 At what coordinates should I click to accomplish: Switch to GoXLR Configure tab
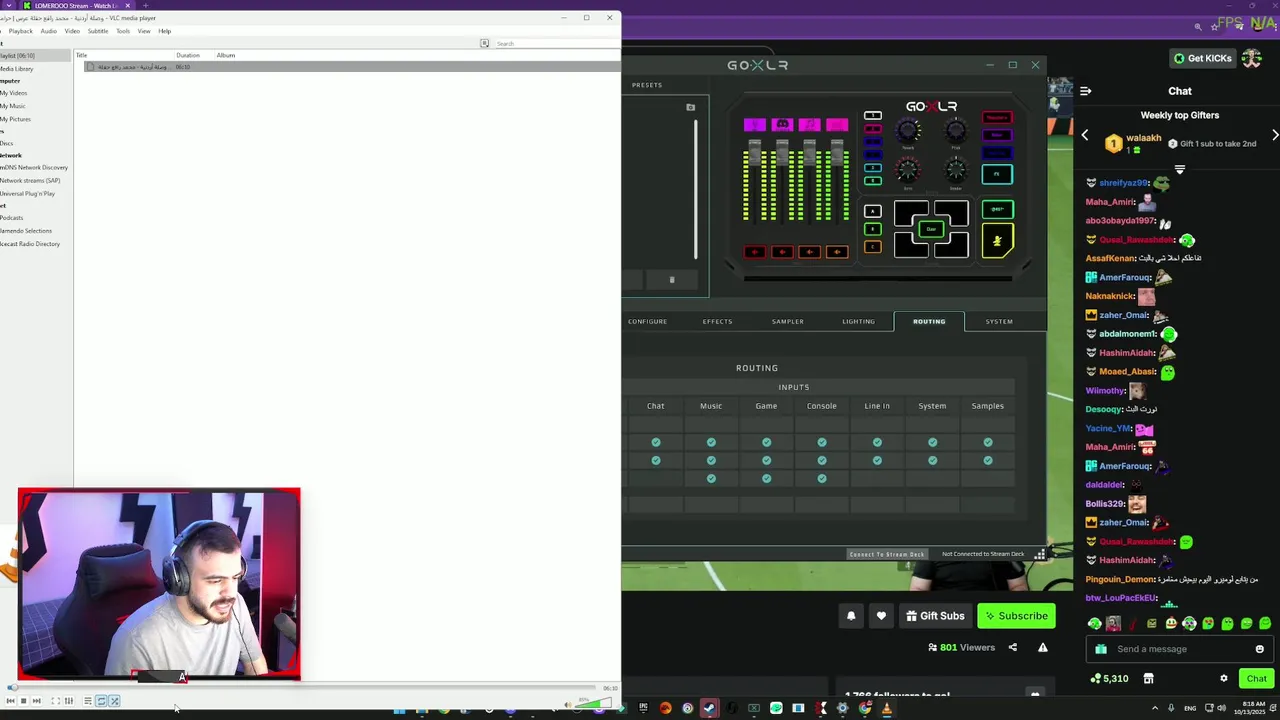[x=647, y=321]
